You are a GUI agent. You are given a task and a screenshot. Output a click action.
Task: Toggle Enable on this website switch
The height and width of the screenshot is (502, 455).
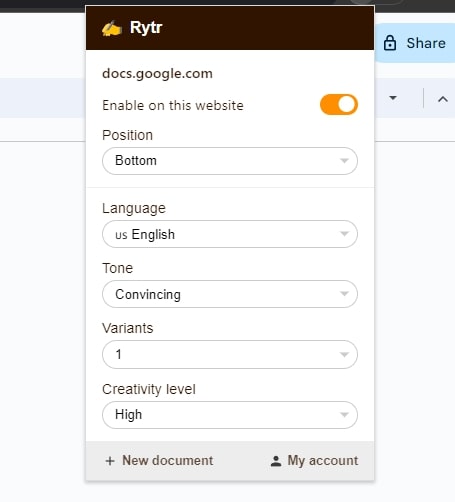coord(339,105)
